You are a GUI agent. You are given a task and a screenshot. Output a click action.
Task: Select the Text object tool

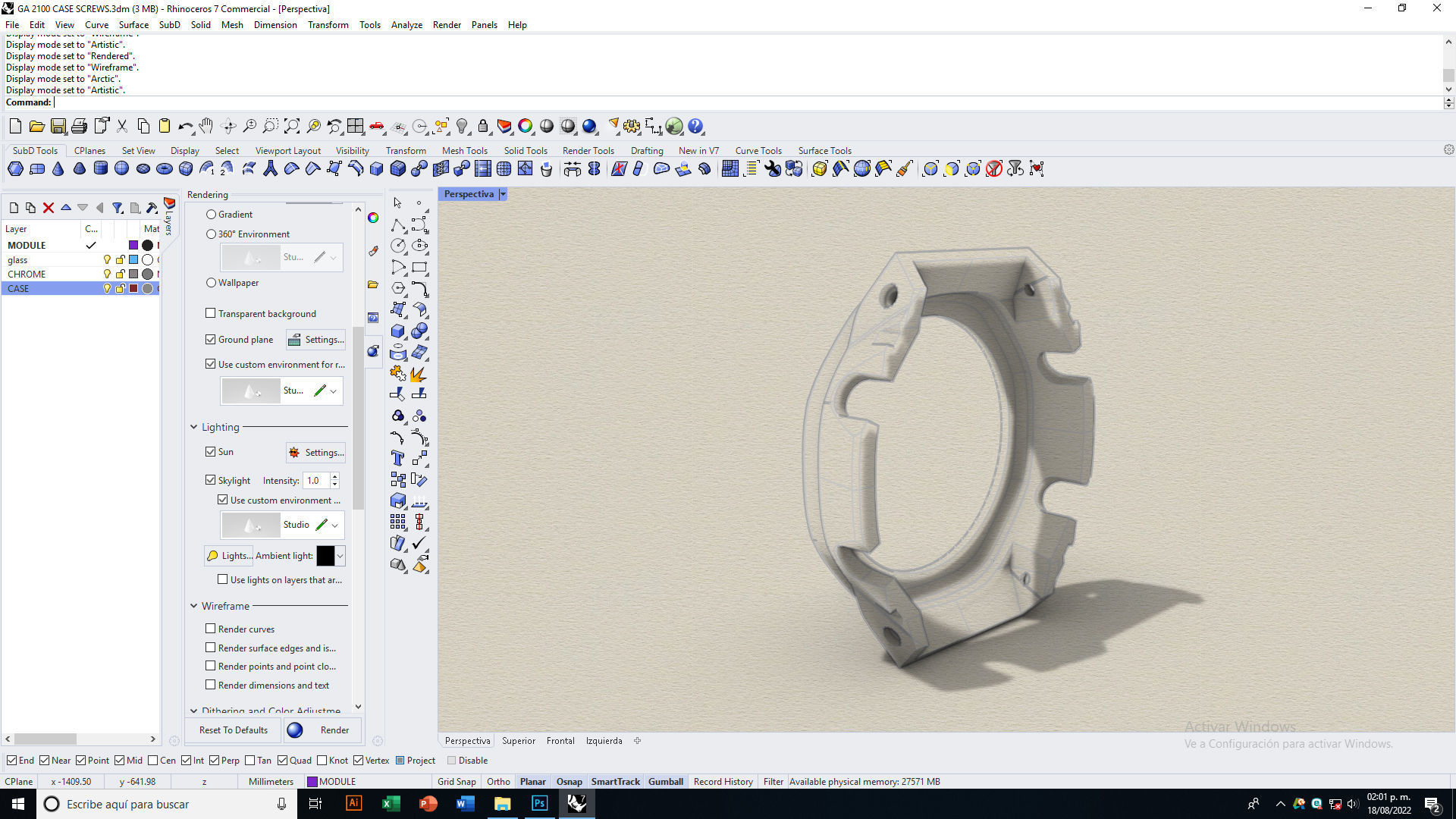[397, 458]
